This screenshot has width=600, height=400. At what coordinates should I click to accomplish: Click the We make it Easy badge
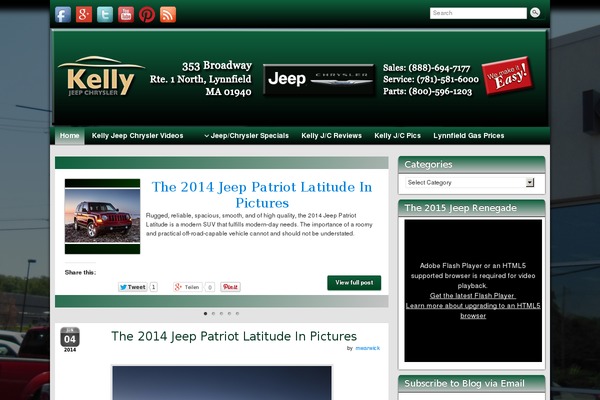[x=507, y=76]
